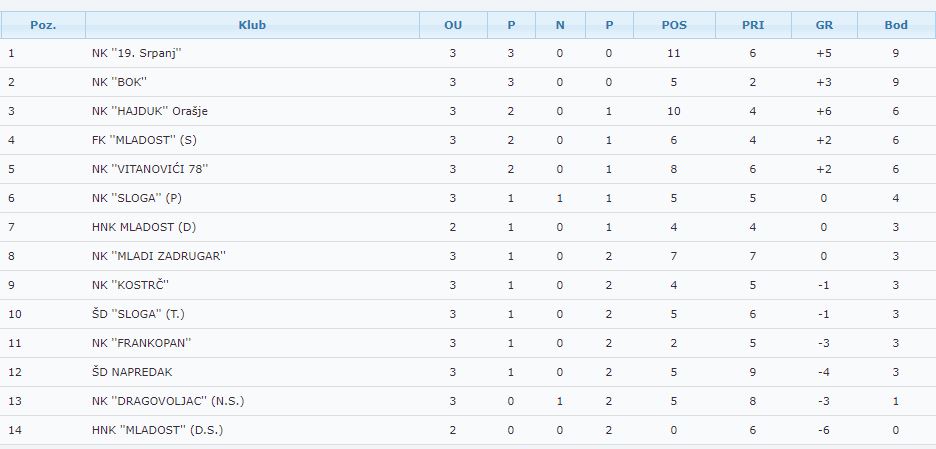Viewport: 936px width, 449px height.
Task: Open the NK "BOK" row
Action: pos(468,82)
